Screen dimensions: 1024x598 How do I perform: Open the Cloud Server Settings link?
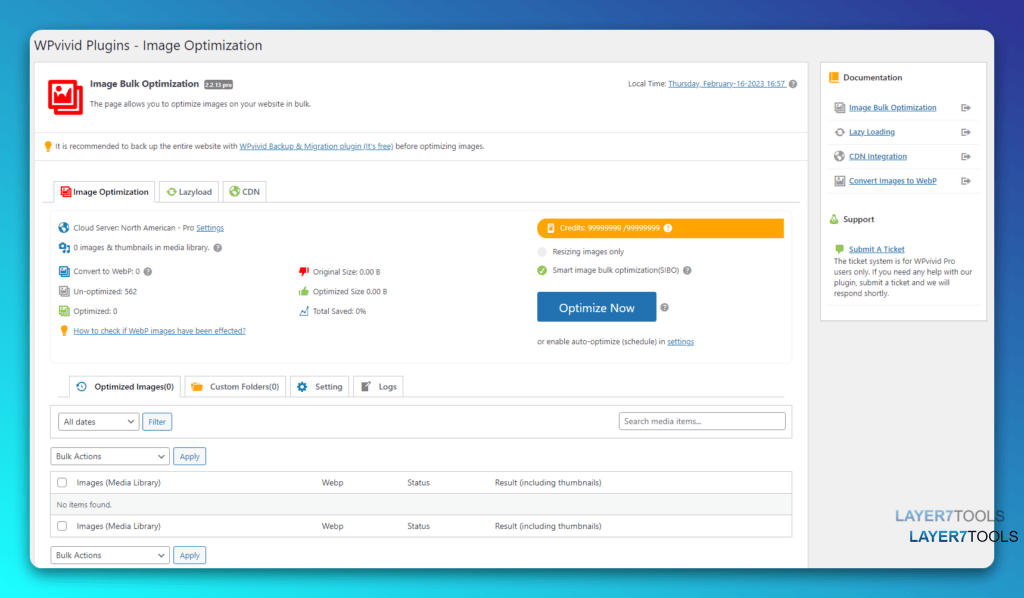click(x=210, y=228)
